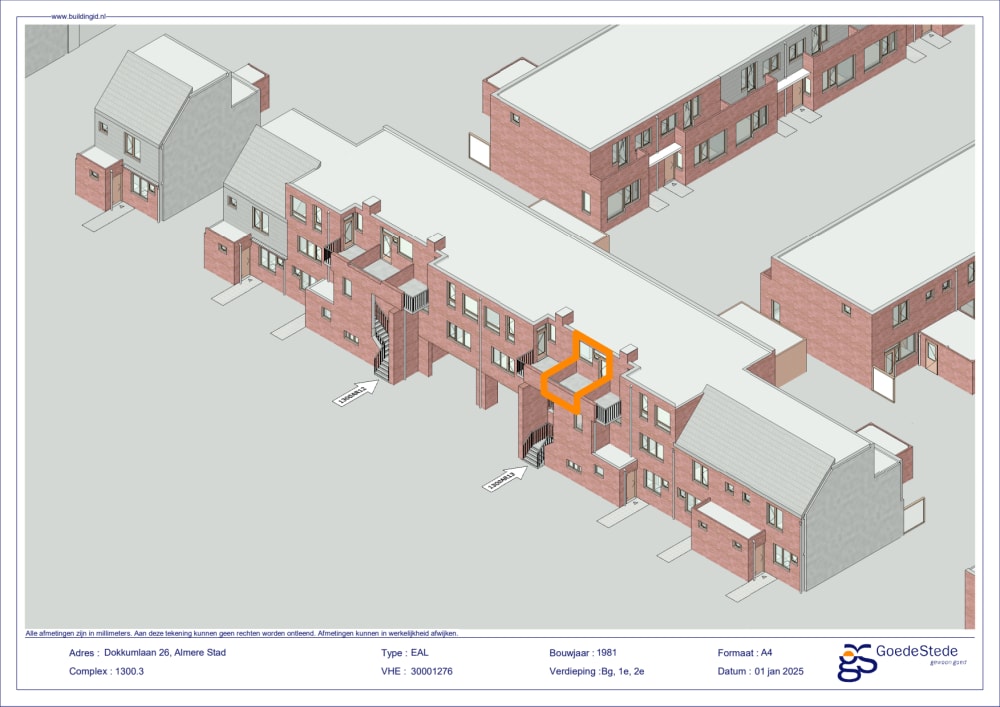Click the GoedeStede logo
Image resolution: width=1000 pixels, height=707 pixels.
[901, 662]
